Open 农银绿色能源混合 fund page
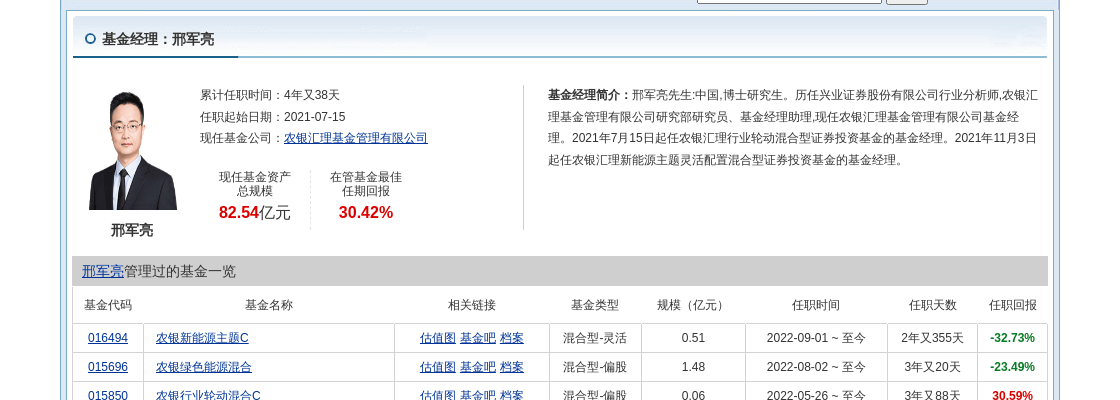The width and height of the screenshot is (1120, 400). click(204, 367)
